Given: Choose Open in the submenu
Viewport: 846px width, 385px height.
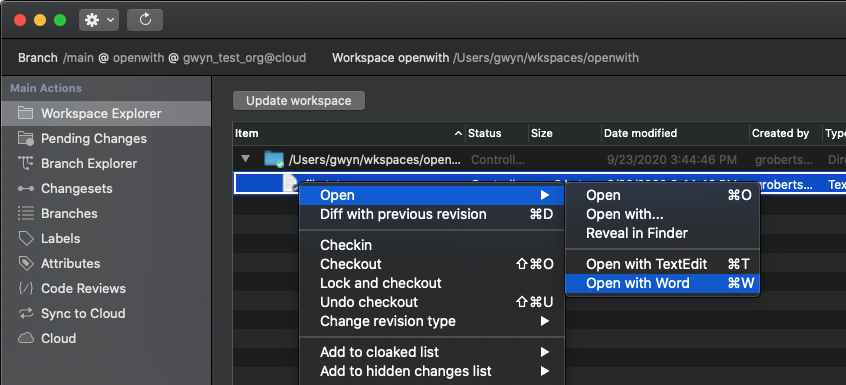Looking at the screenshot, I should point(663,195).
